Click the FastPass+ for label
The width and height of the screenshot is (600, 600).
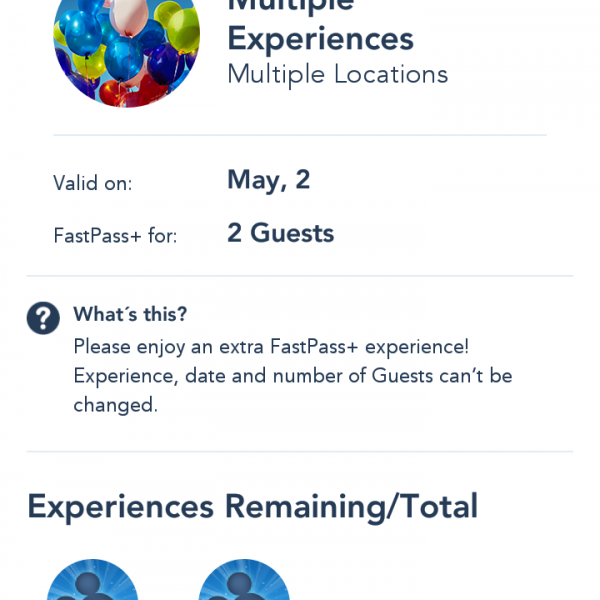115,235
